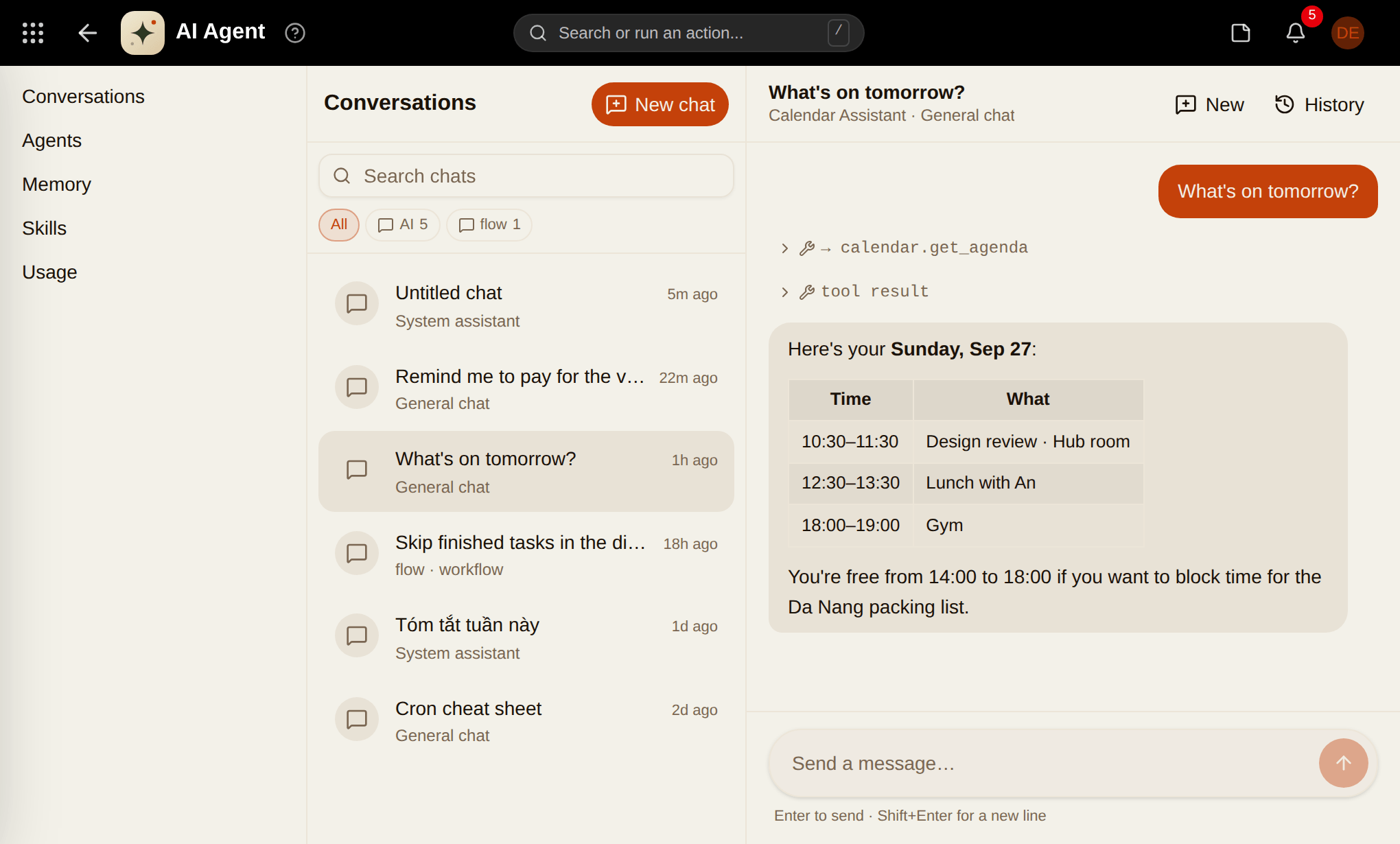
Task: Open the help question mark icon
Action: pyautogui.click(x=295, y=33)
